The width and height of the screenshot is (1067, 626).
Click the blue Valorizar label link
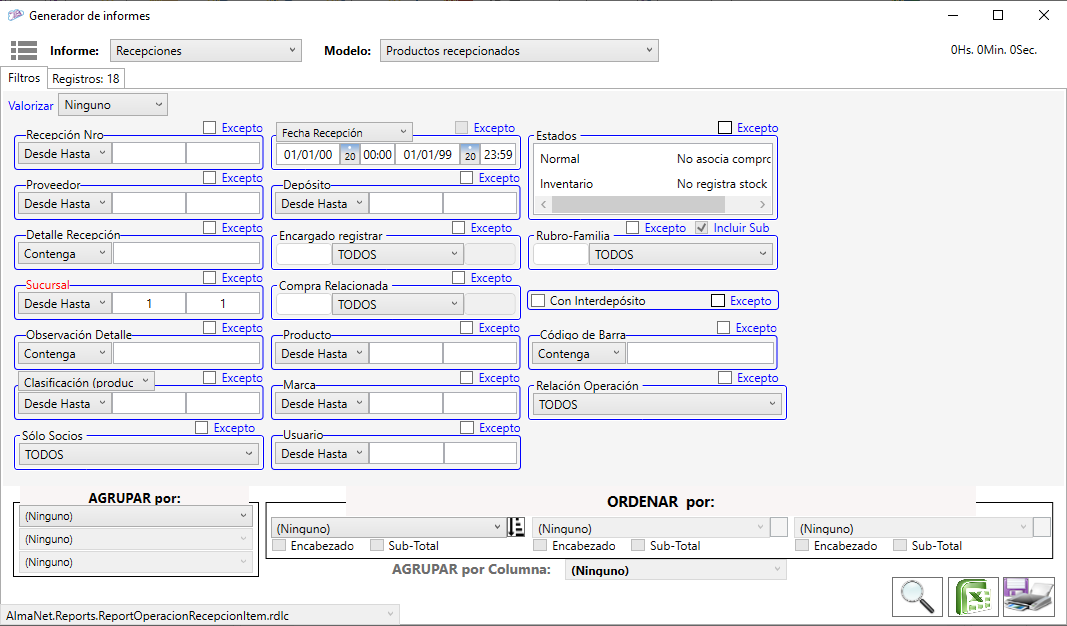31,105
